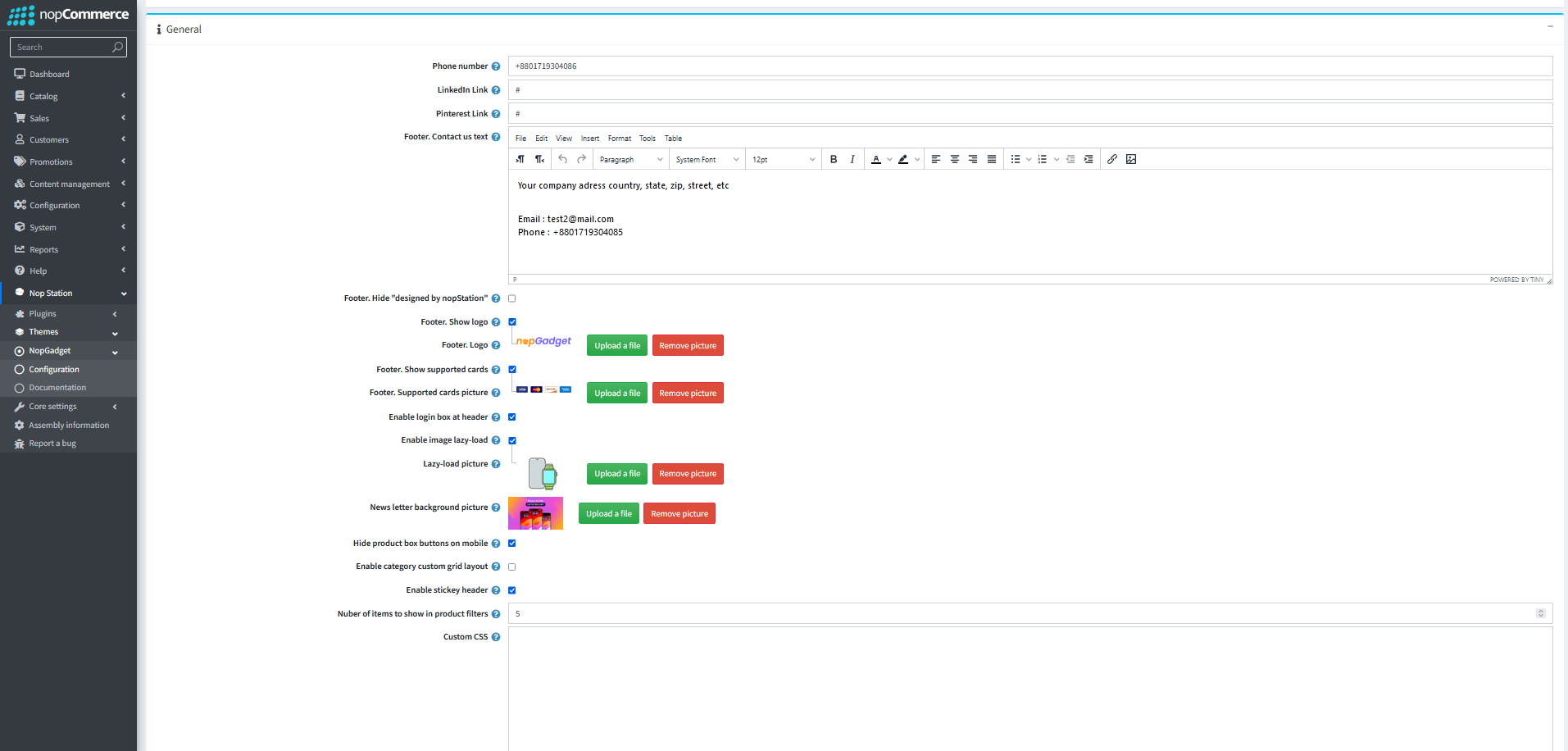Open the editor File menu
Image resolution: width=1568 pixels, height=751 pixels.
point(520,139)
